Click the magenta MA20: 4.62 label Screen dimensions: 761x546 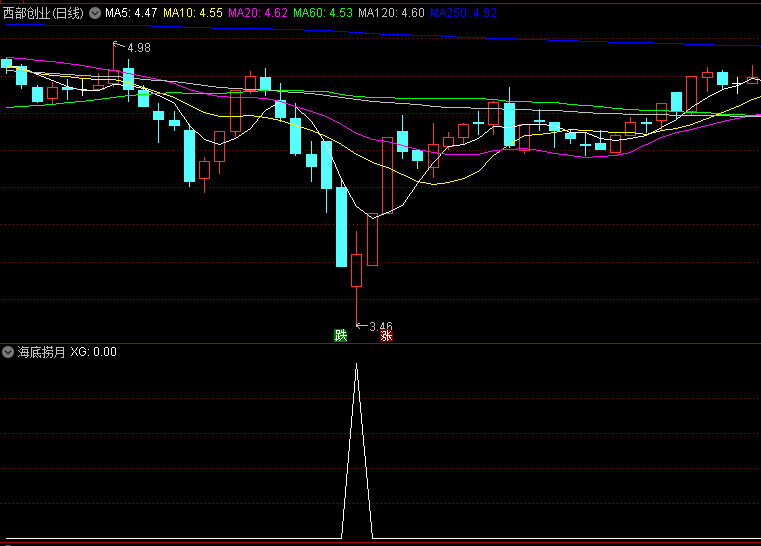point(258,13)
